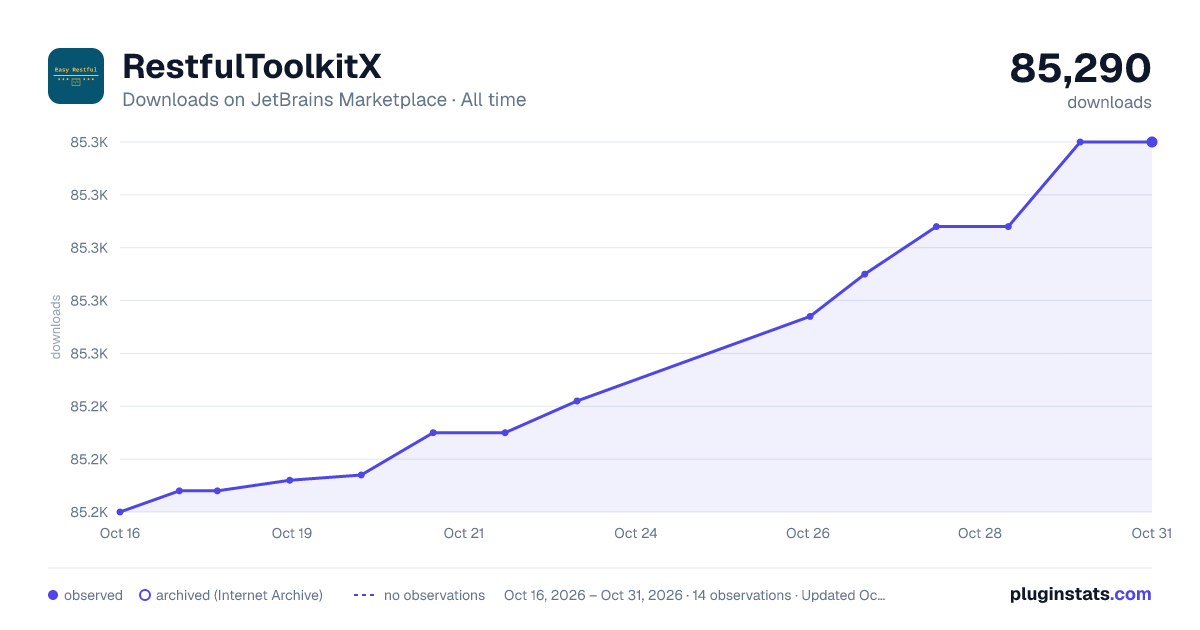Click the RestfulToolkitX plugin logo icon
1200x630 pixels.
[x=76, y=76]
